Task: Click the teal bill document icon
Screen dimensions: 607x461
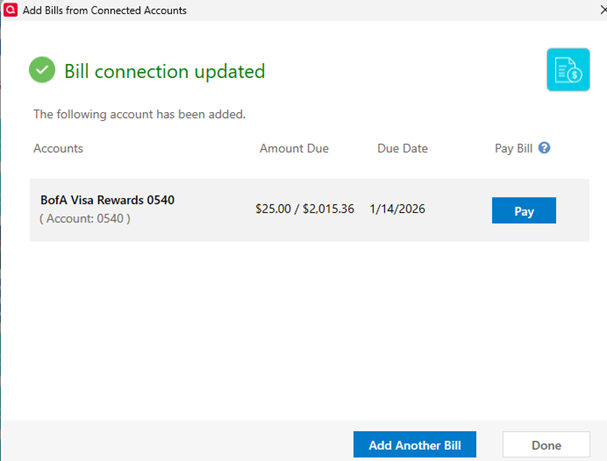Action: (x=568, y=70)
